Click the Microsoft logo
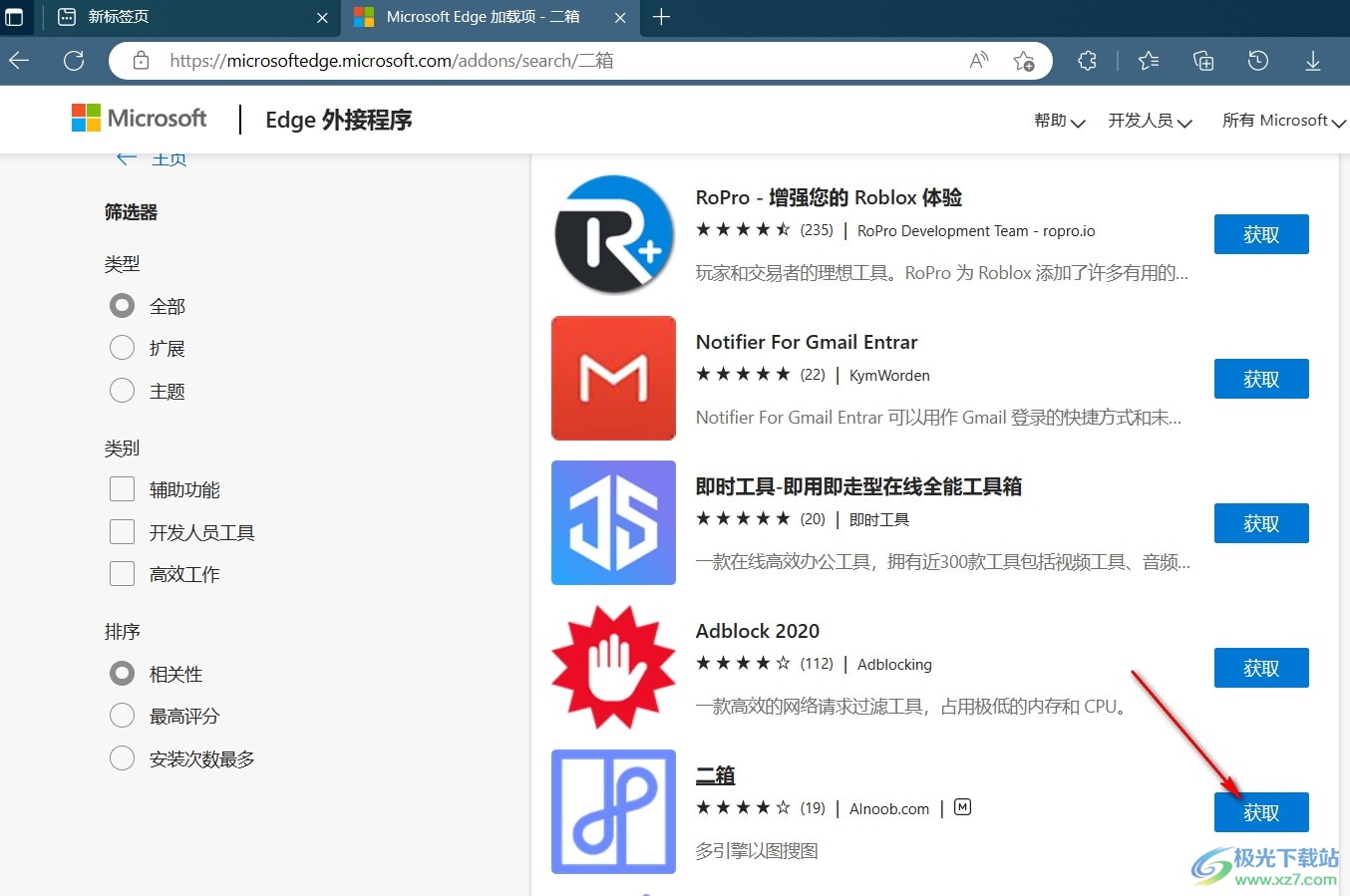 tap(139, 119)
